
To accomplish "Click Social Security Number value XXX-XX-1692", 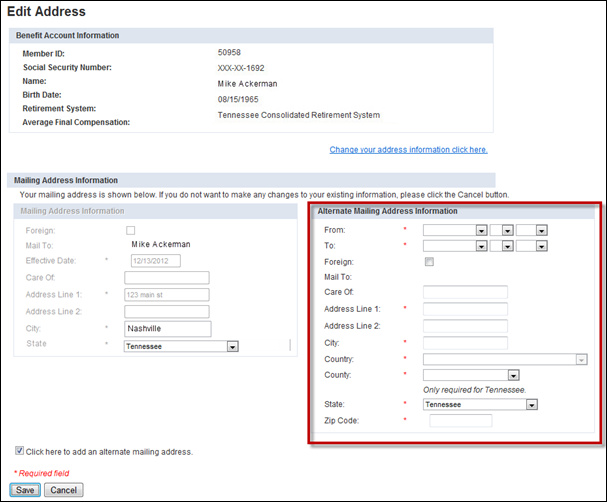I will 241,68.
